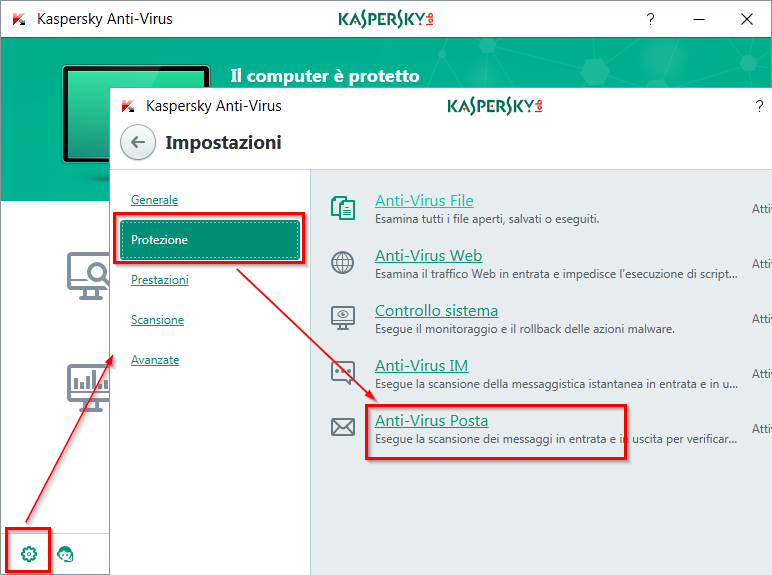
Task: Click the Kaspersky logo in main window title bar
Action: click(x=386, y=19)
